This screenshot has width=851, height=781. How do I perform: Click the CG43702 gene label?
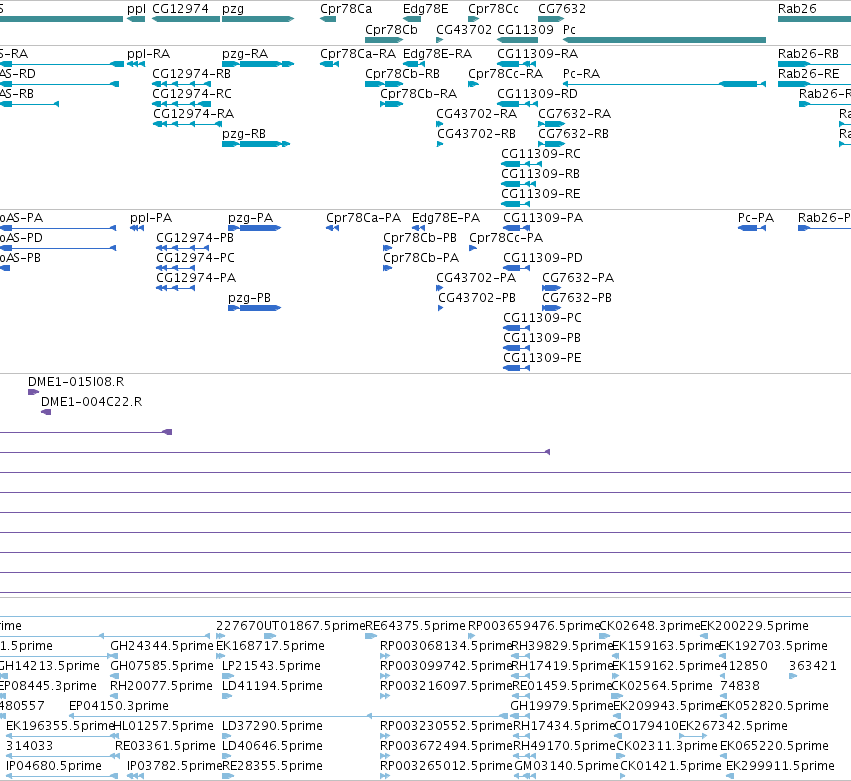464,30
